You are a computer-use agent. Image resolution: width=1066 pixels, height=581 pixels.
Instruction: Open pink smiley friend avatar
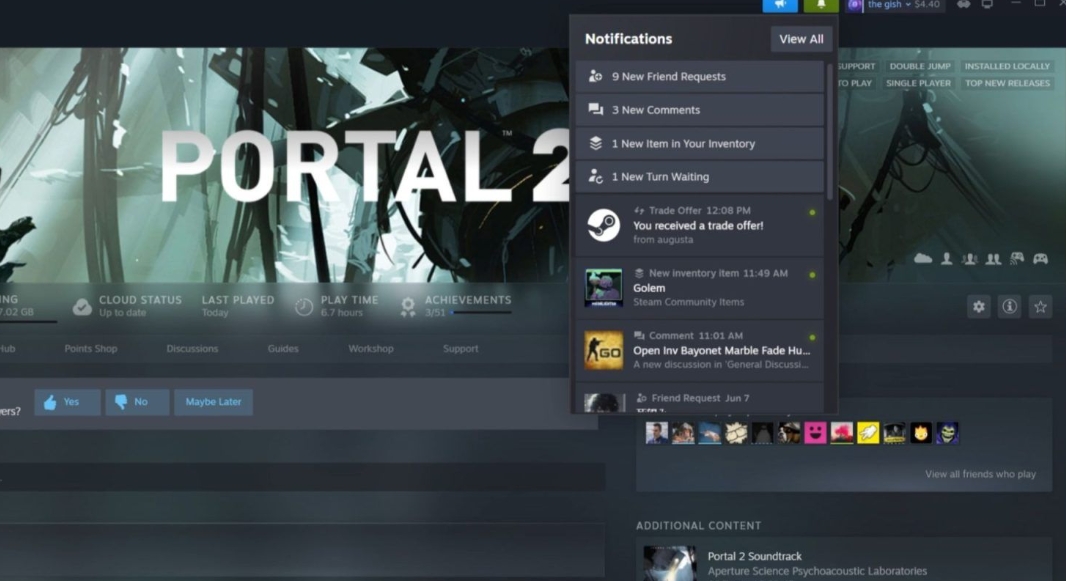pos(815,433)
